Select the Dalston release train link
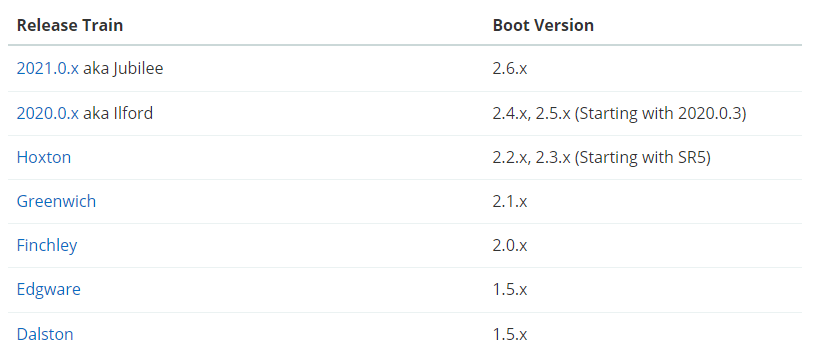 coord(45,334)
